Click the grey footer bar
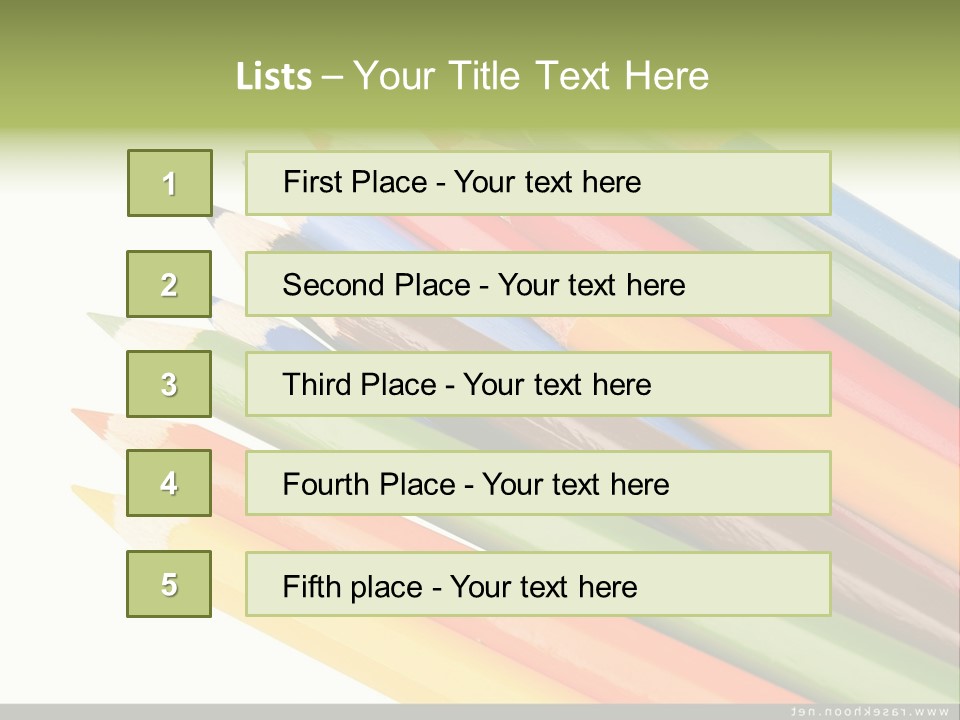This screenshot has width=960, height=720. tap(480, 712)
